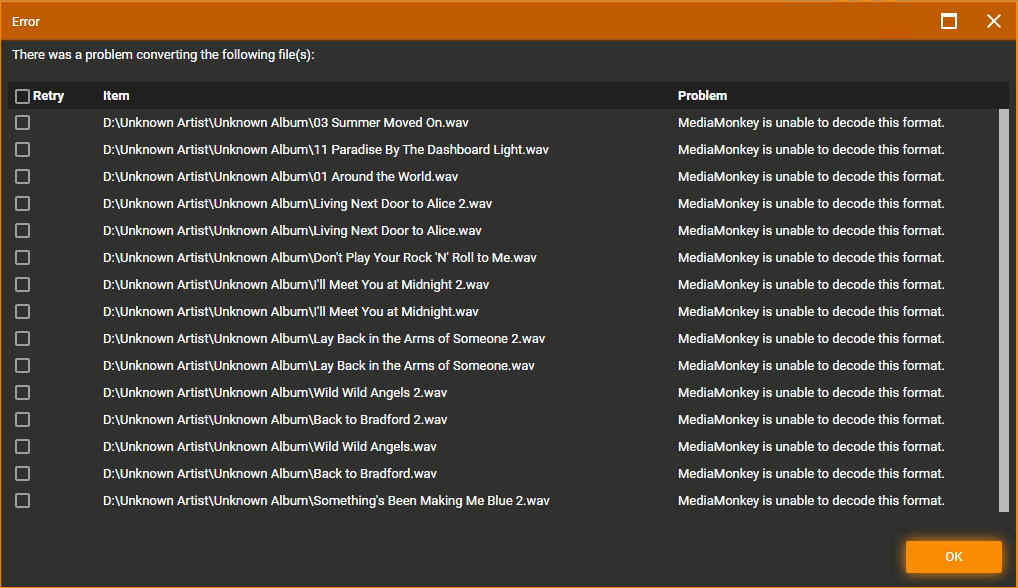Check retry box for Back to Bradford.wav
This screenshot has width=1018, height=588.
[22, 474]
